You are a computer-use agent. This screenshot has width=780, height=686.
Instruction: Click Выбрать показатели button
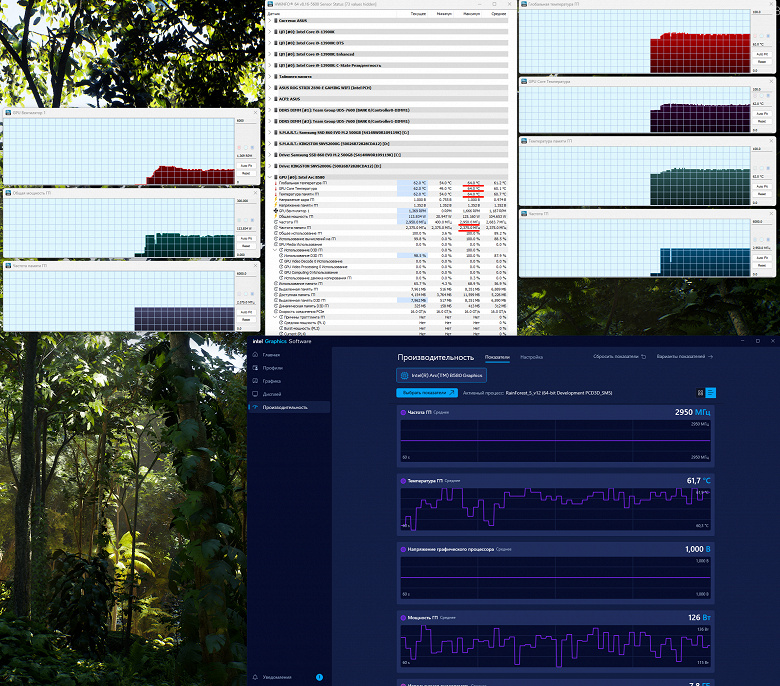click(x=427, y=393)
